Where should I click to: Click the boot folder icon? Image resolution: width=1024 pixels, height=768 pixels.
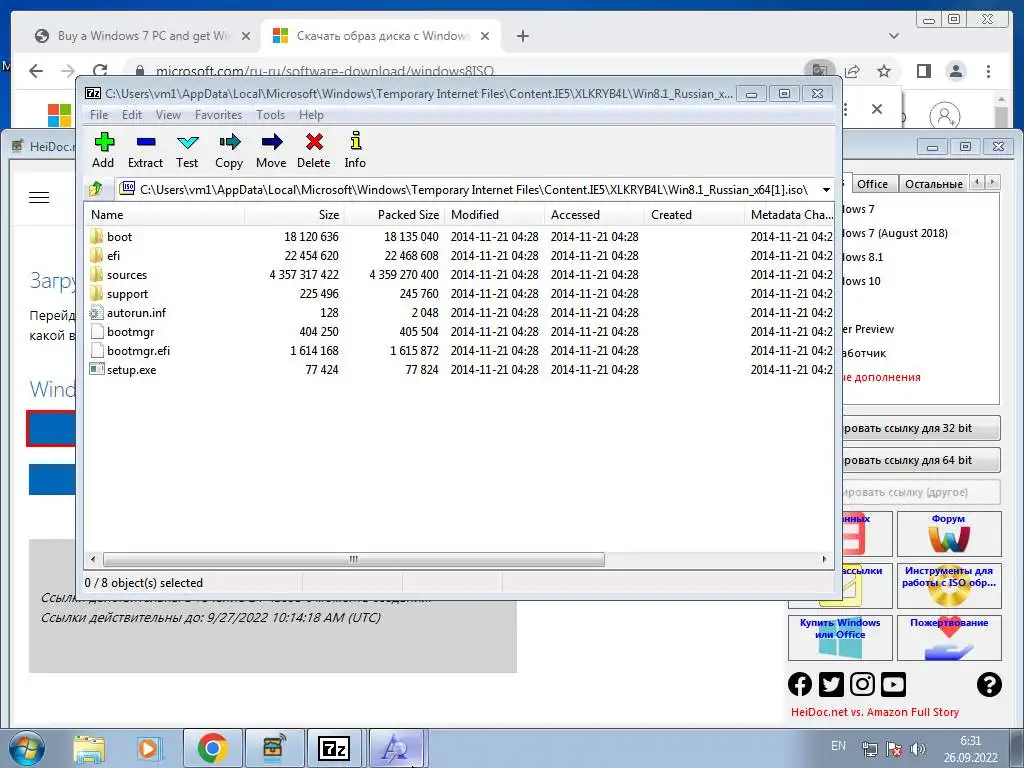point(97,236)
